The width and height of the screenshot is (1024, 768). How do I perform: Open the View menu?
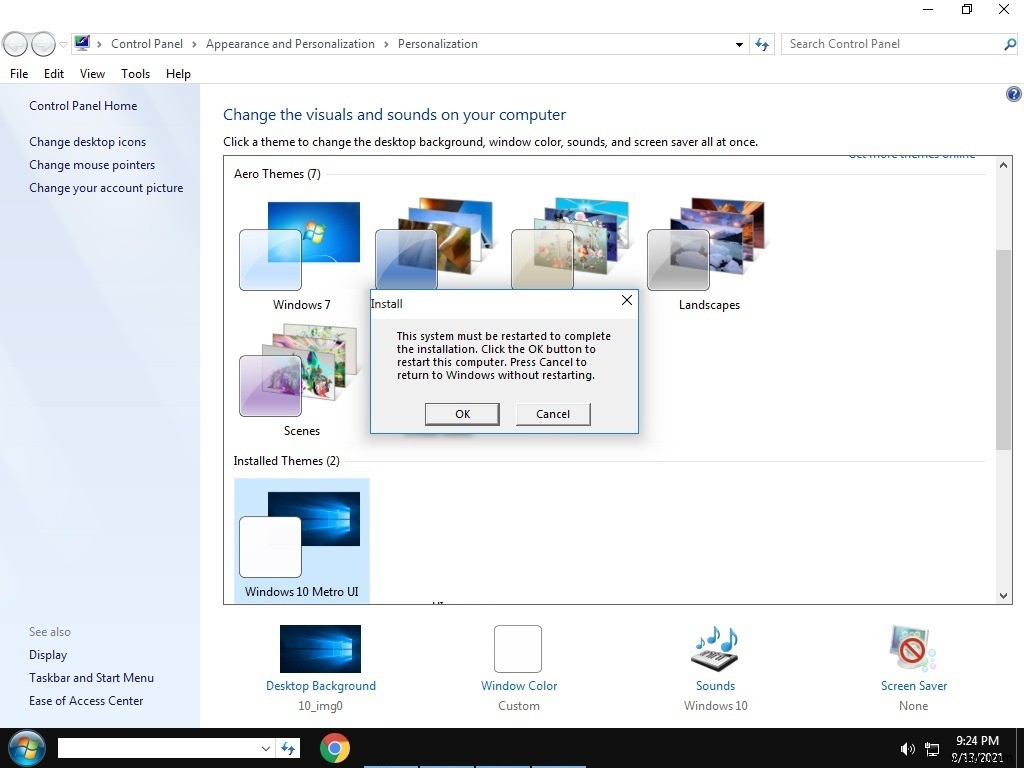tap(92, 73)
